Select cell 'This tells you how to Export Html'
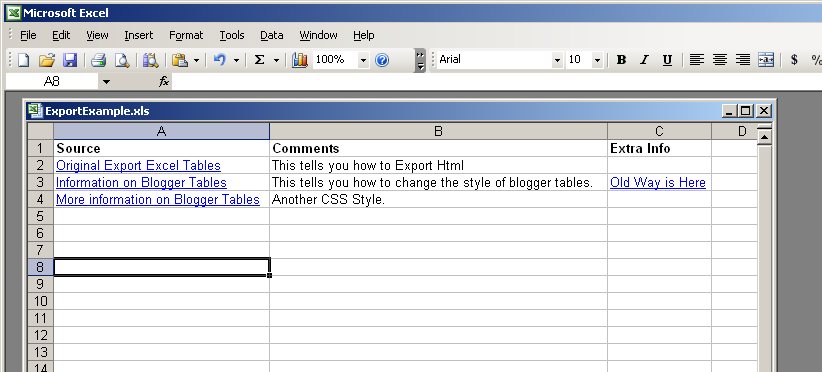The width and height of the screenshot is (822, 372). click(438, 165)
